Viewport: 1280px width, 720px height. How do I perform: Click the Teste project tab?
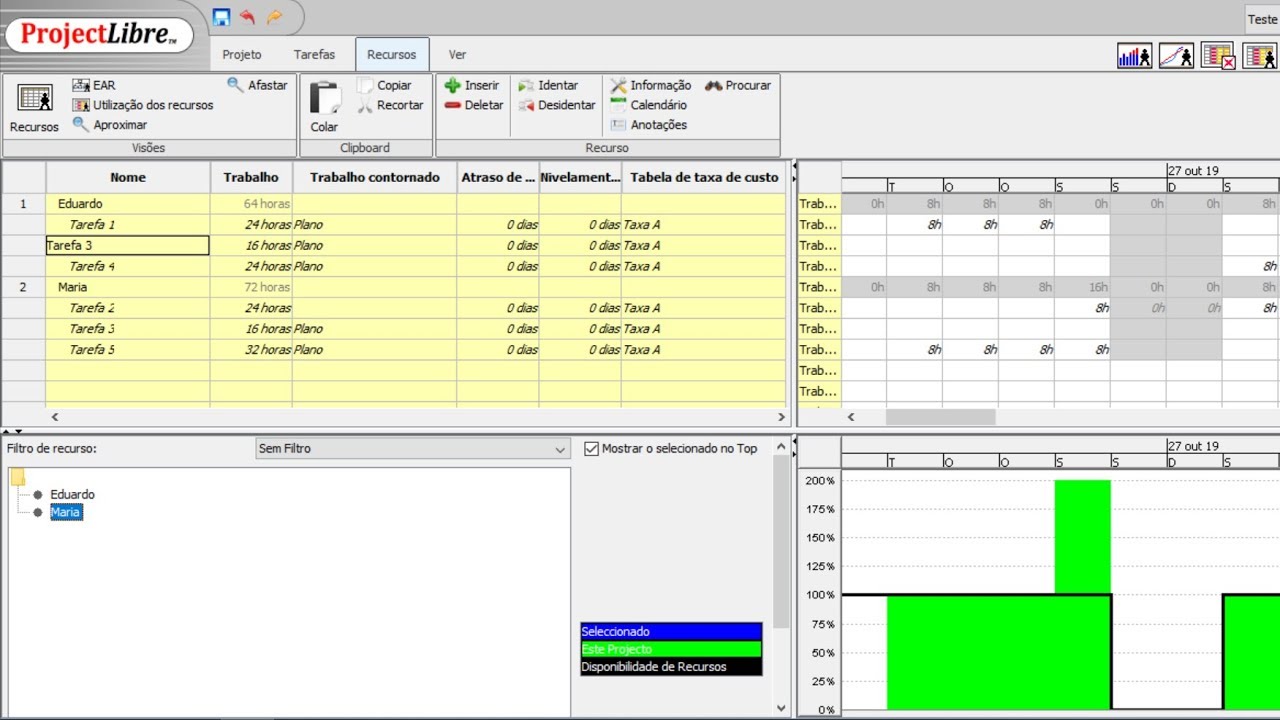coord(1262,19)
